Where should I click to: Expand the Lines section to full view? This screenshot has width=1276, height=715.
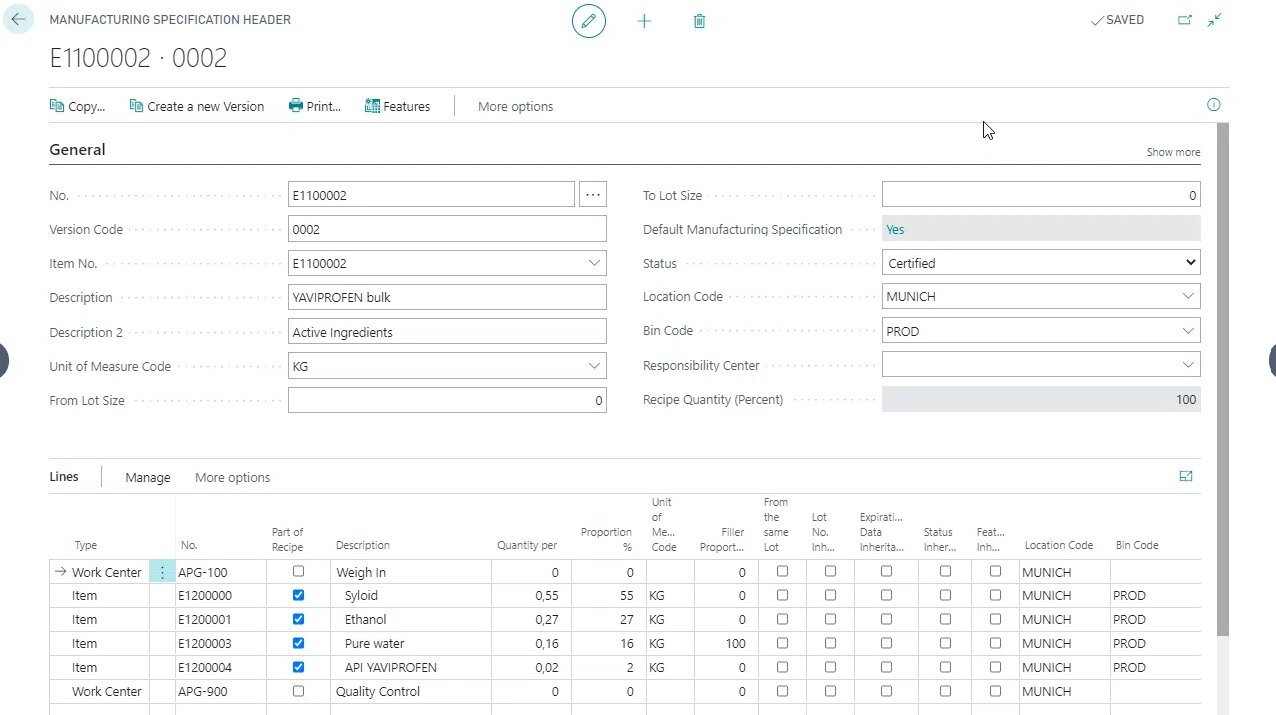1186,477
